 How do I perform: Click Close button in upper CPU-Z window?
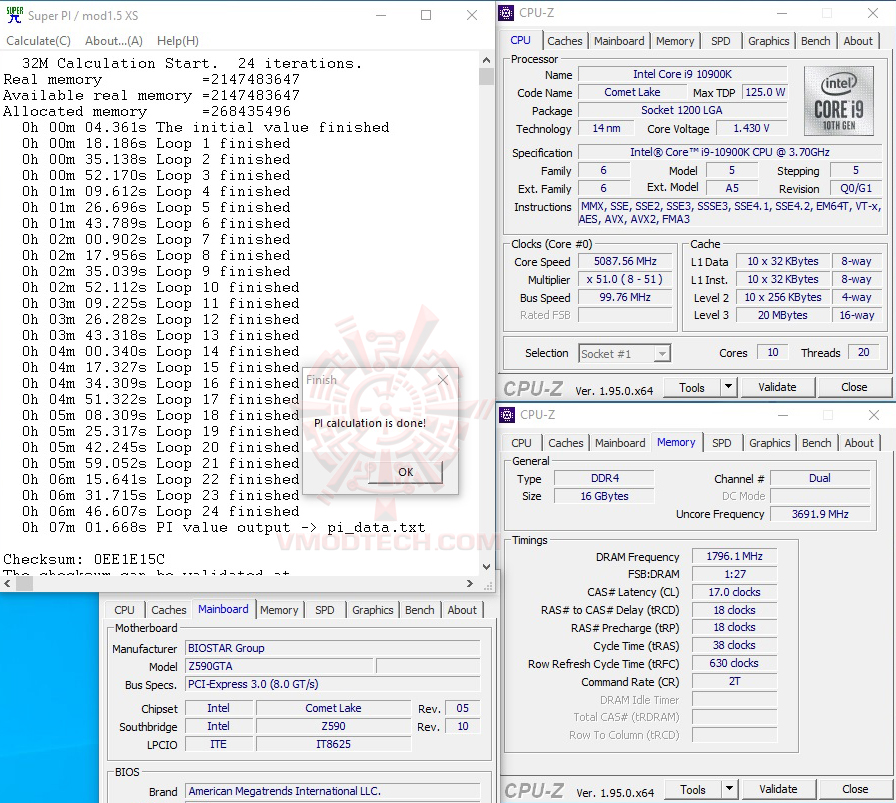coord(854,387)
